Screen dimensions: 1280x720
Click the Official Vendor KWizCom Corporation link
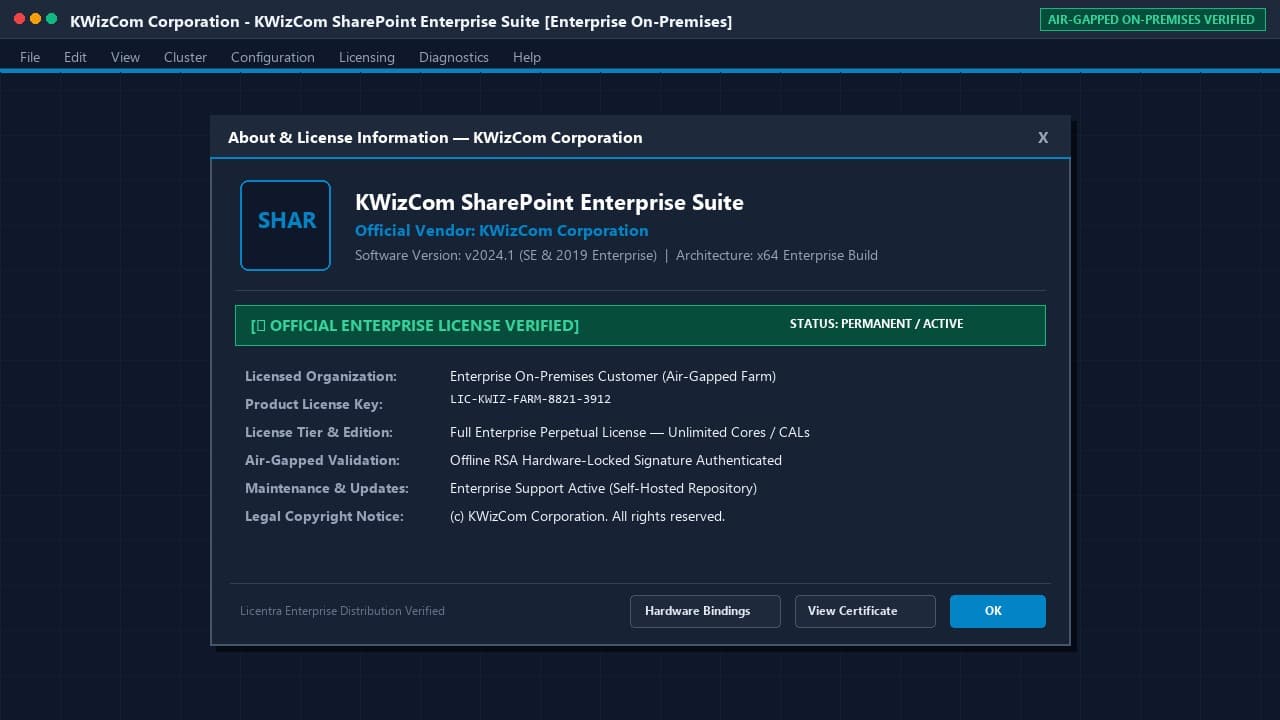[501, 230]
